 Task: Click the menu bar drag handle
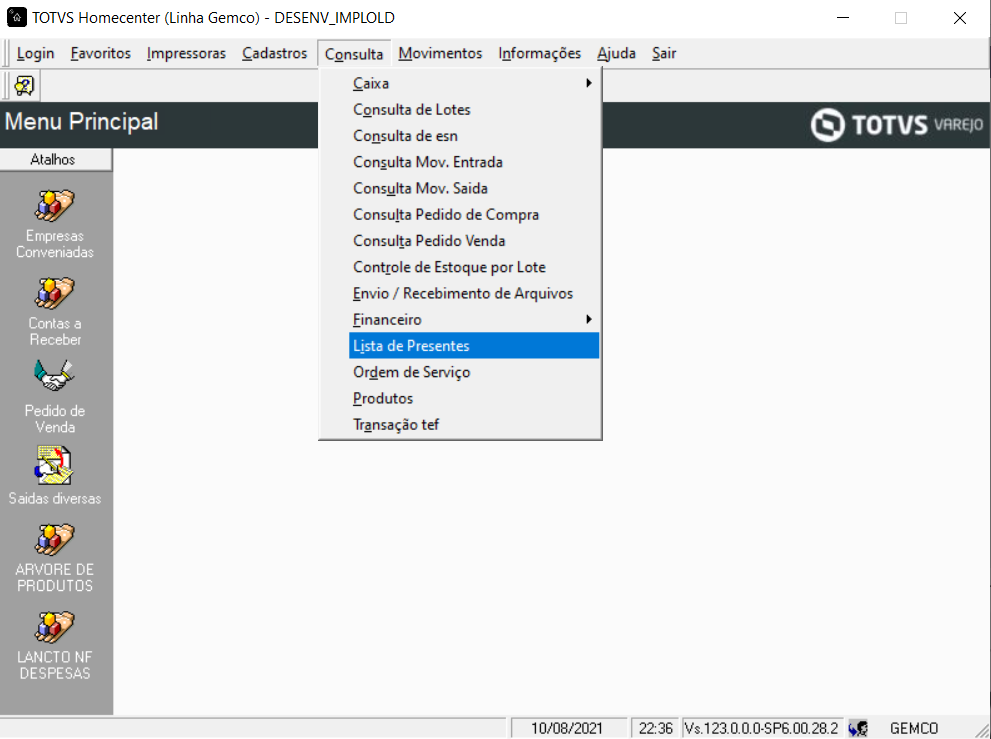point(7,54)
